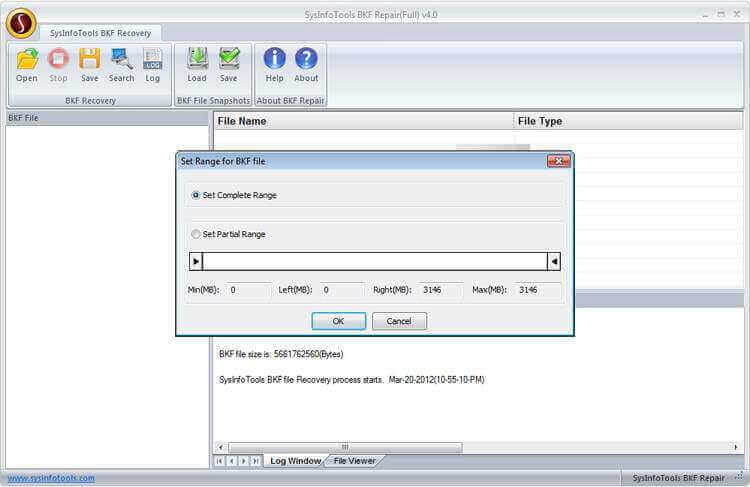The image size is (750, 487).
Task: Select Set Complete Range radio button
Action: click(196, 195)
